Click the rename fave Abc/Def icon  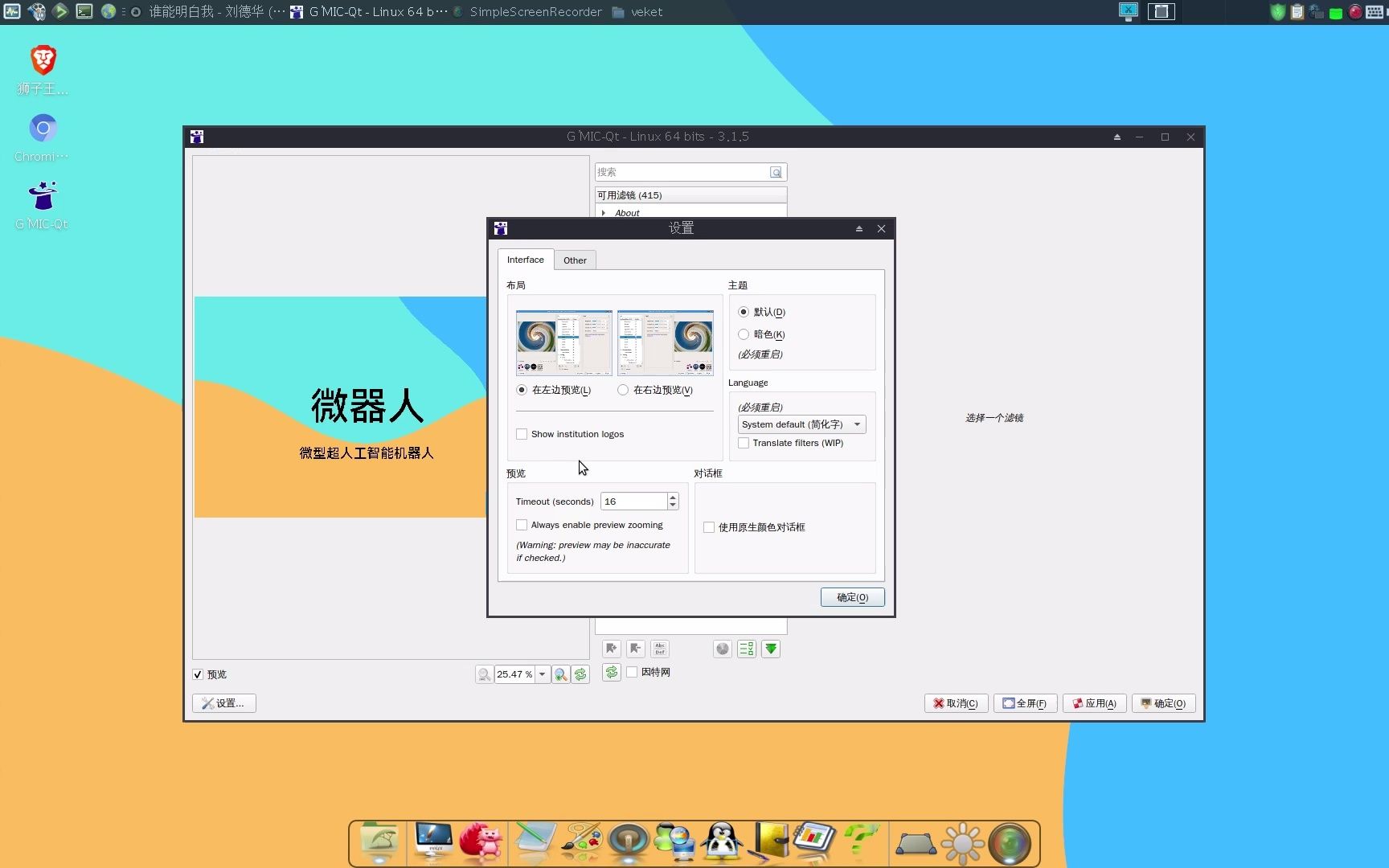[x=659, y=649]
